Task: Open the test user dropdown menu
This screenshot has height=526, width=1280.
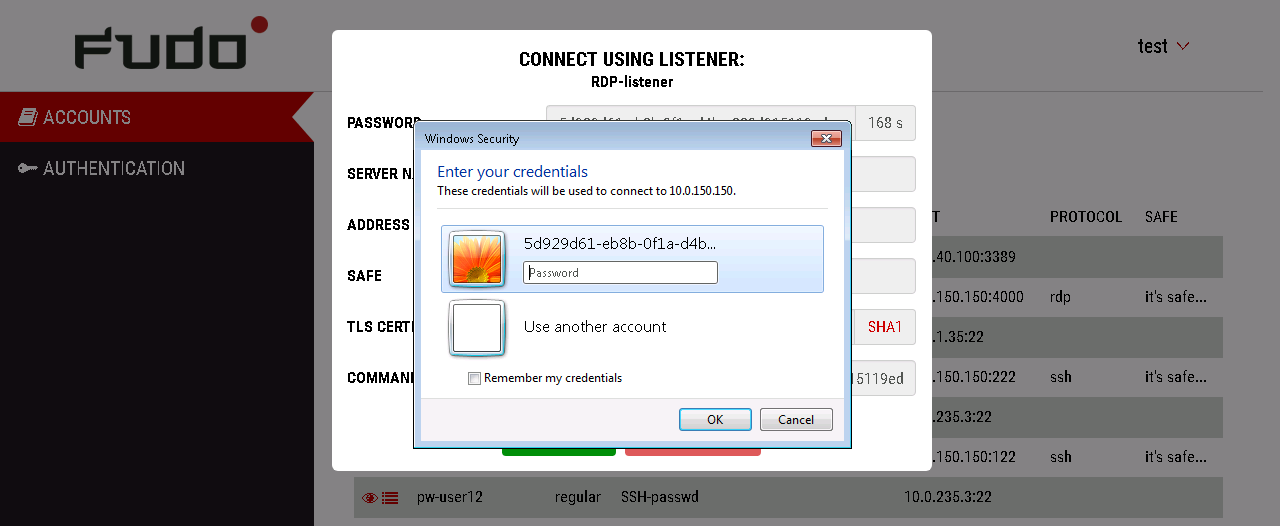Action: [x=1163, y=46]
